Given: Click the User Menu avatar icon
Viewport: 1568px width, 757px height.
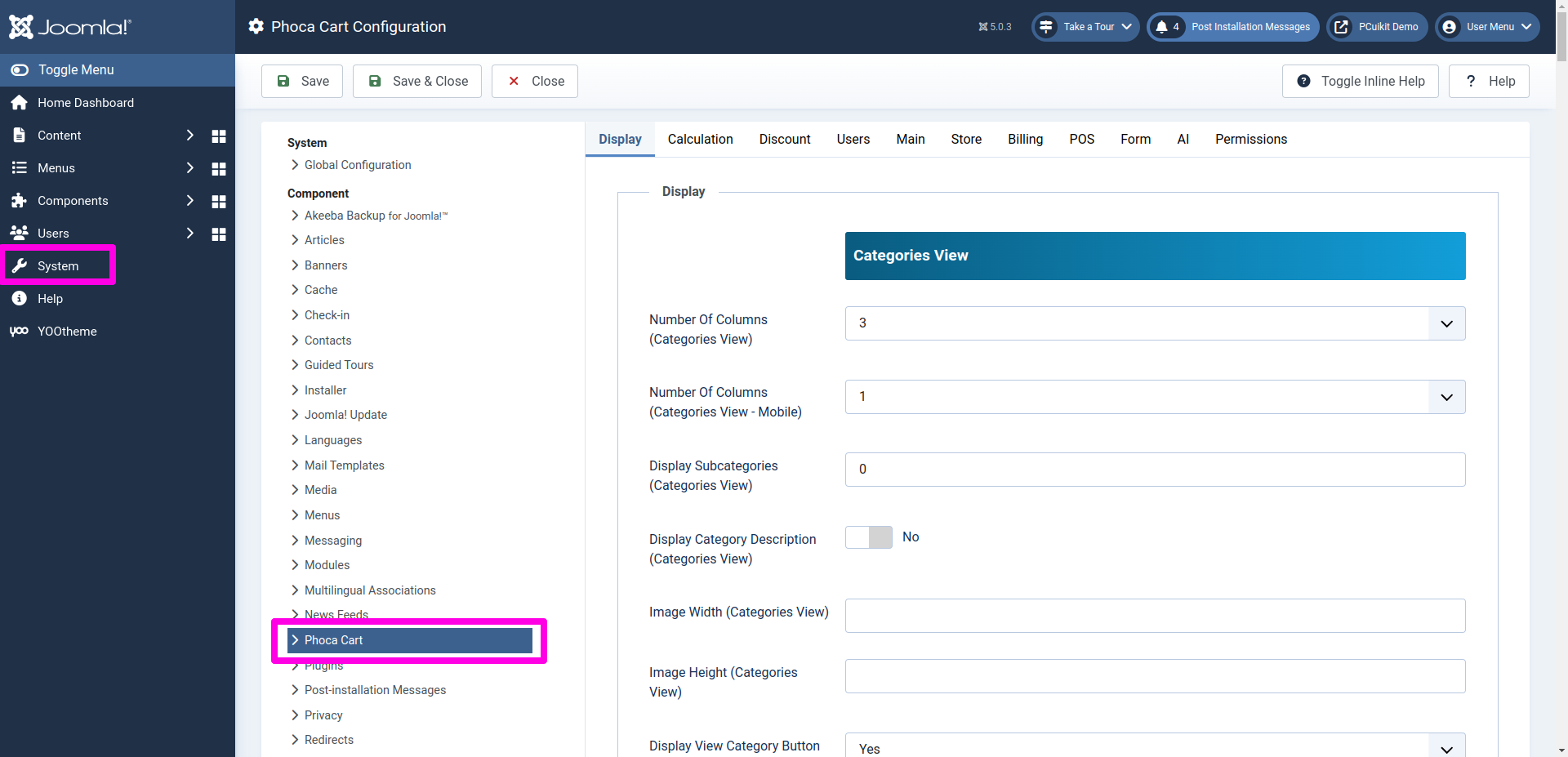Looking at the screenshot, I should pos(1449,27).
